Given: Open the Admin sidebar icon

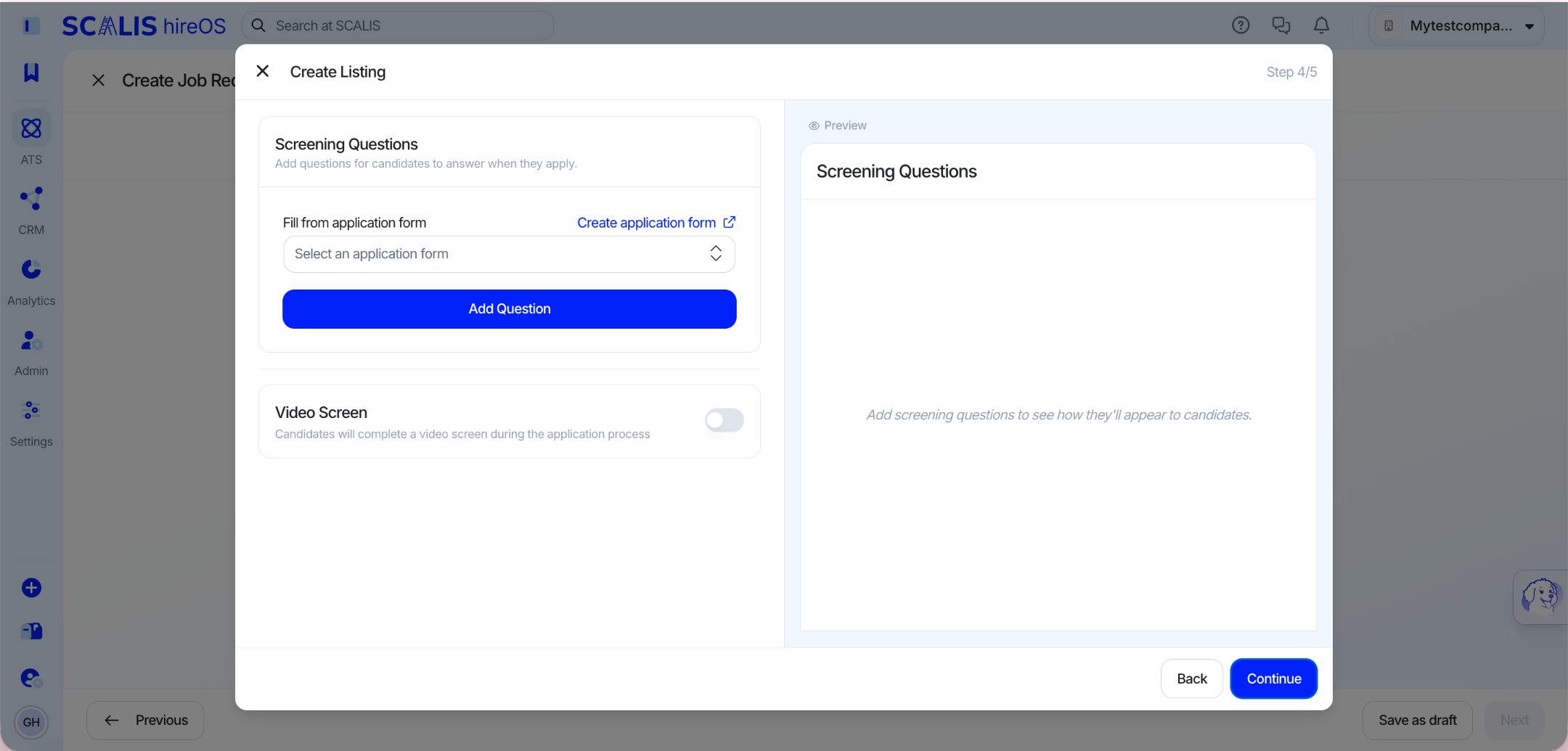Looking at the screenshot, I should point(31,340).
